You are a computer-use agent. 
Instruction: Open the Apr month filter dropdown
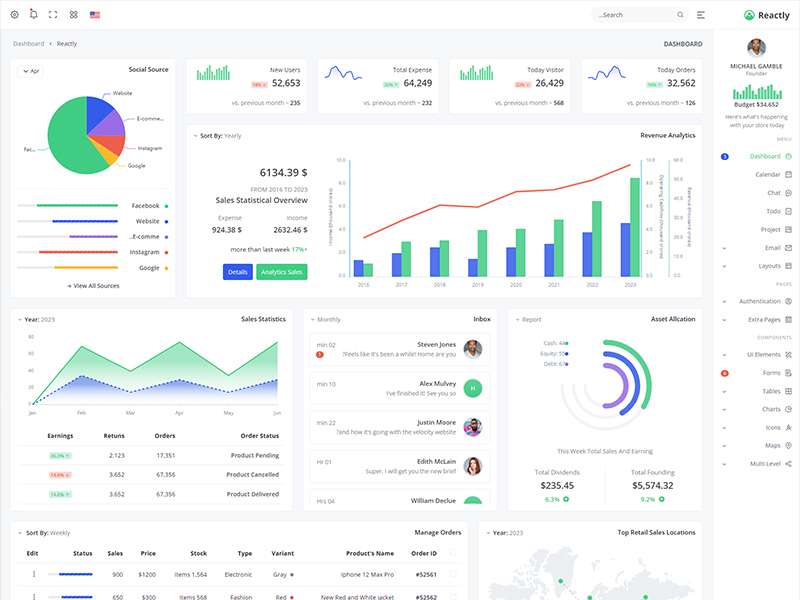click(30, 69)
